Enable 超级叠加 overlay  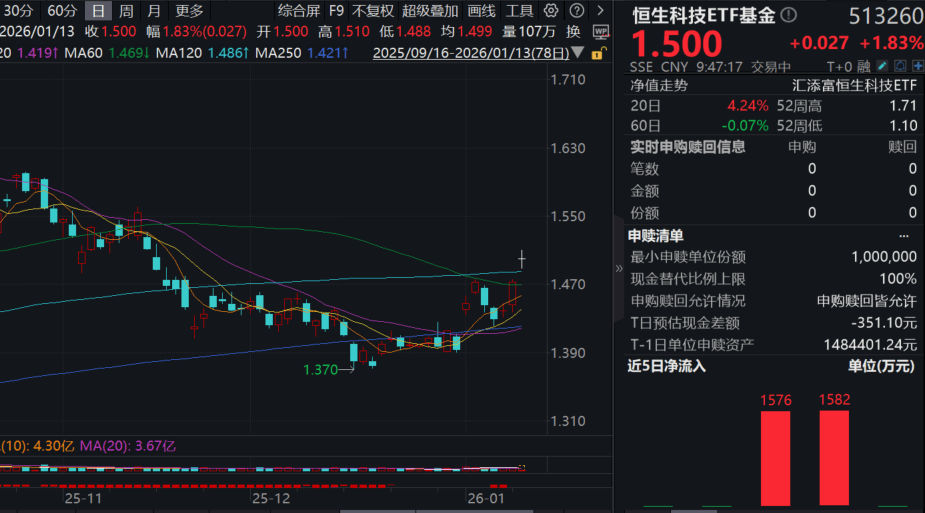(430, 11)
